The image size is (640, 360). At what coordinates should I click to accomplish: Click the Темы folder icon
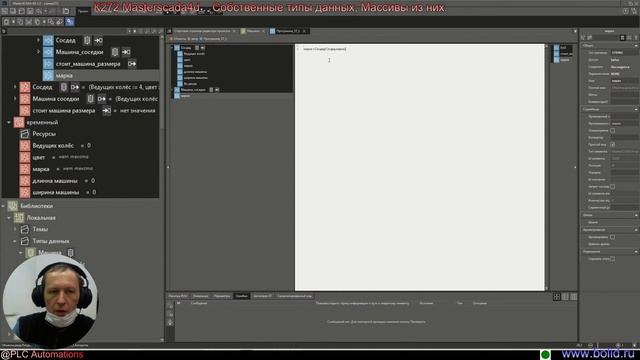coord(25,229)
